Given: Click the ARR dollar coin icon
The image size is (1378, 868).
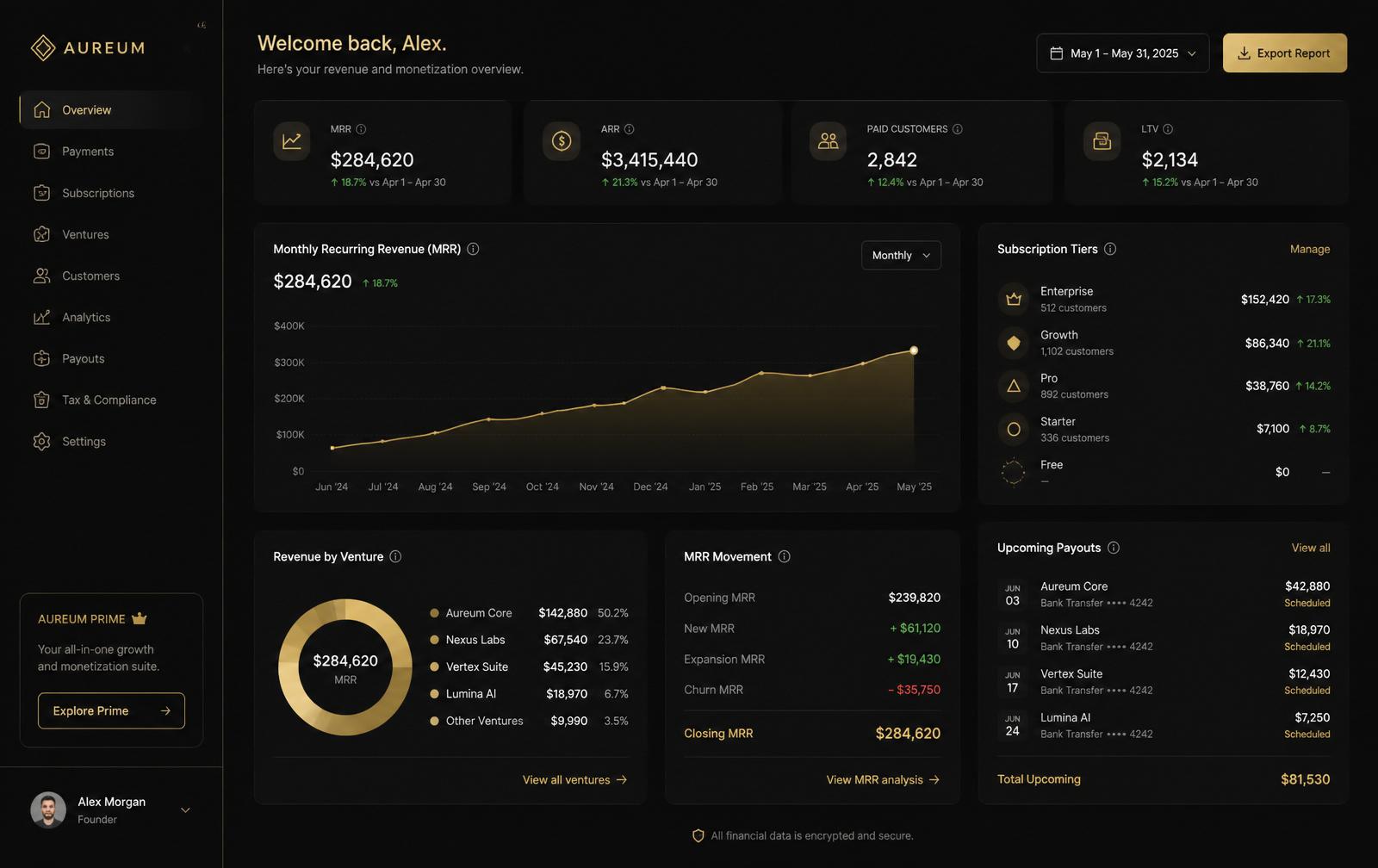Looking at the screenshot, I should (562, 141).
